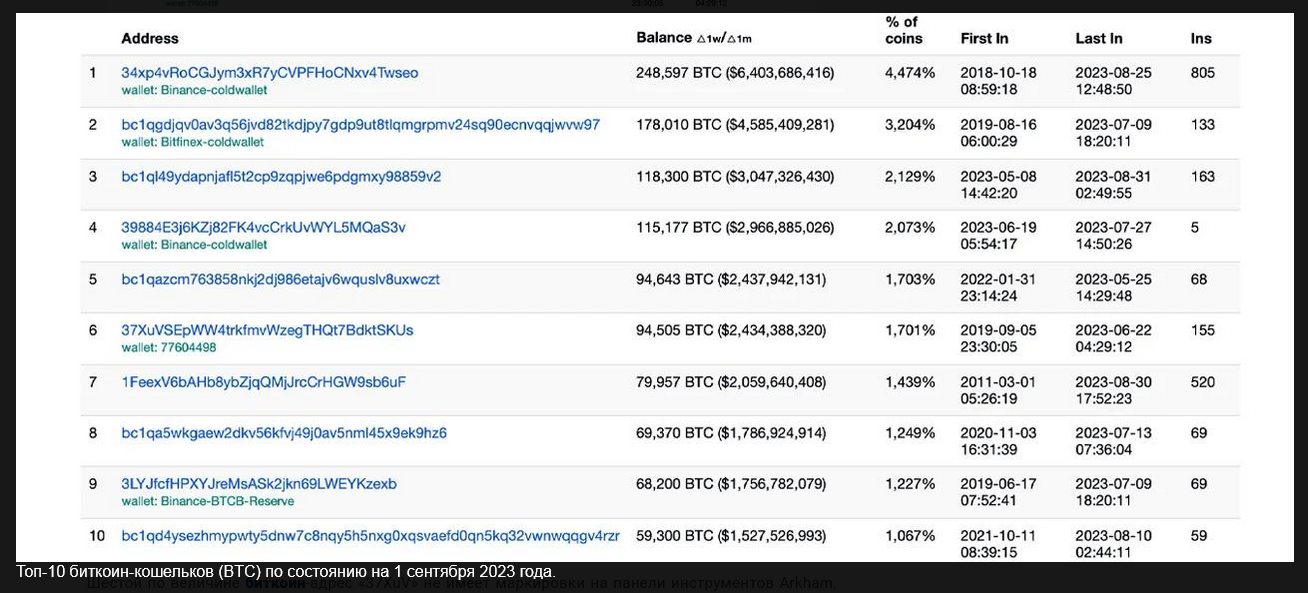Click the Ins value 805
Viewport: 1308px width, 593px height.
1202,73
